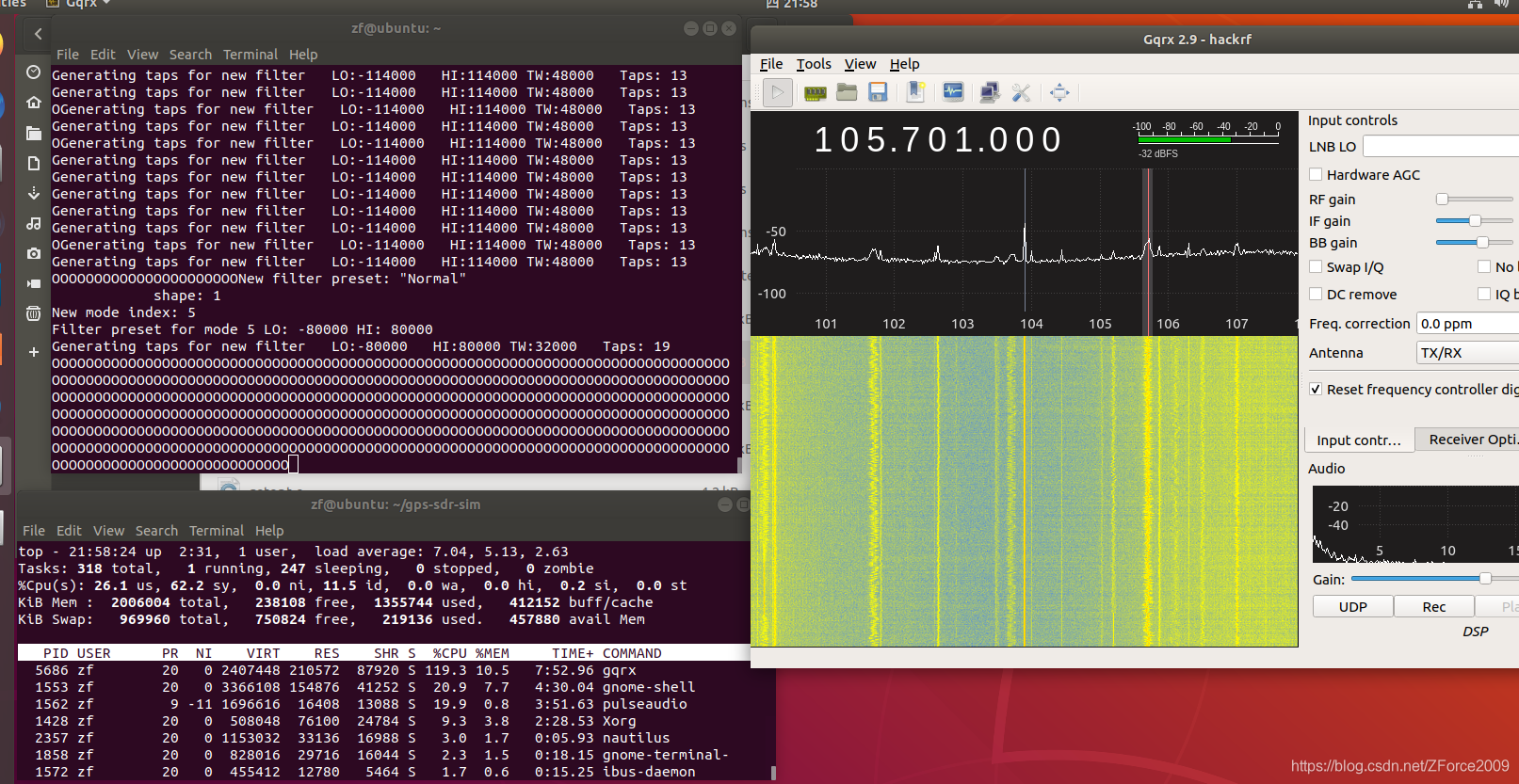Click the LNB LO input field
Viewport: 1519px width, 784px height.
(x=1441, y=146)
